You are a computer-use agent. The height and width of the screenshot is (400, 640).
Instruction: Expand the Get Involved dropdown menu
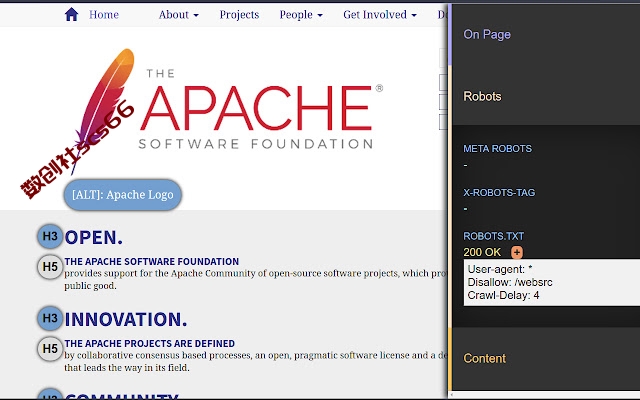point(380,15)
